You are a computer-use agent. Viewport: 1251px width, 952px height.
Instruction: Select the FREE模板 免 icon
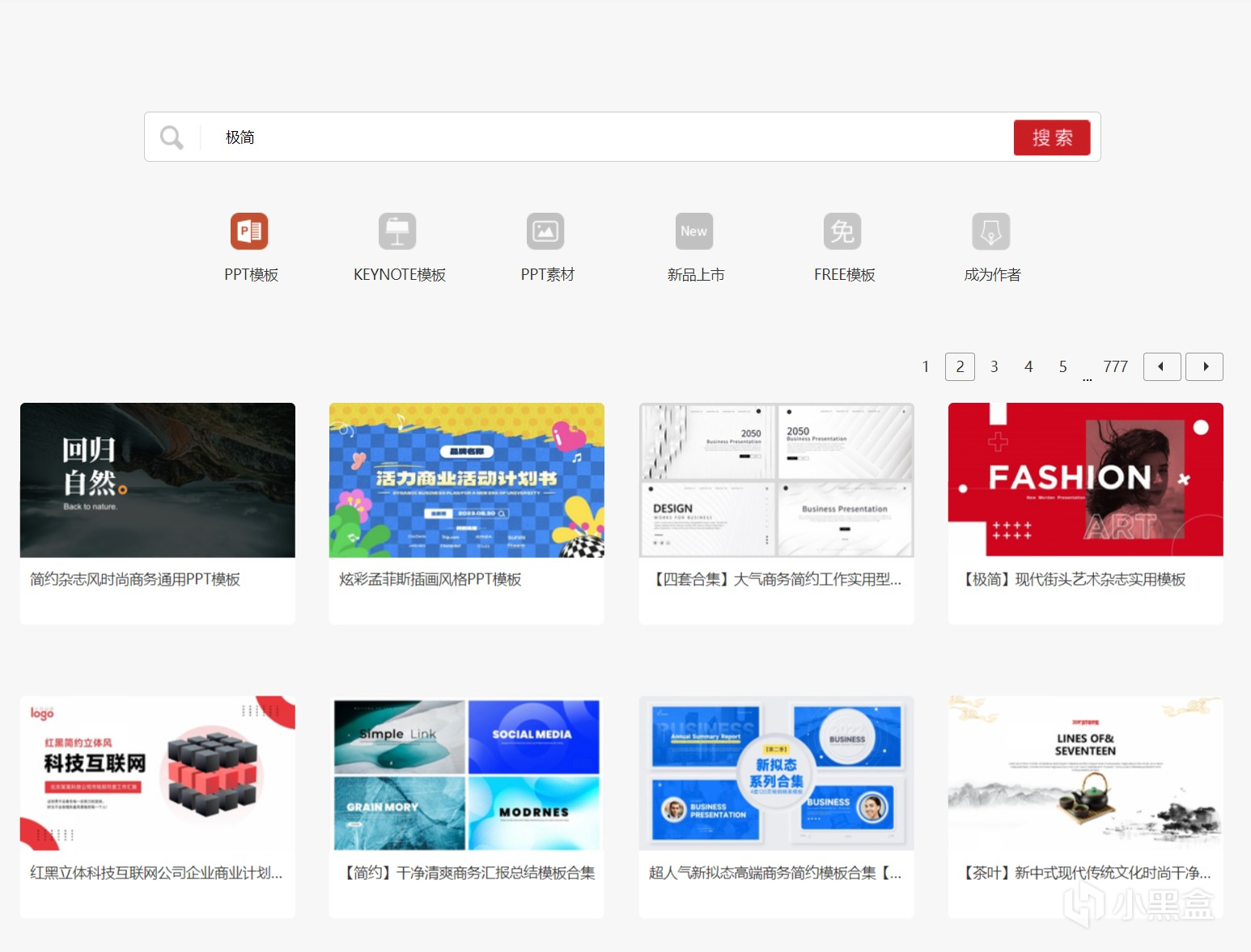tap(842, 231)
